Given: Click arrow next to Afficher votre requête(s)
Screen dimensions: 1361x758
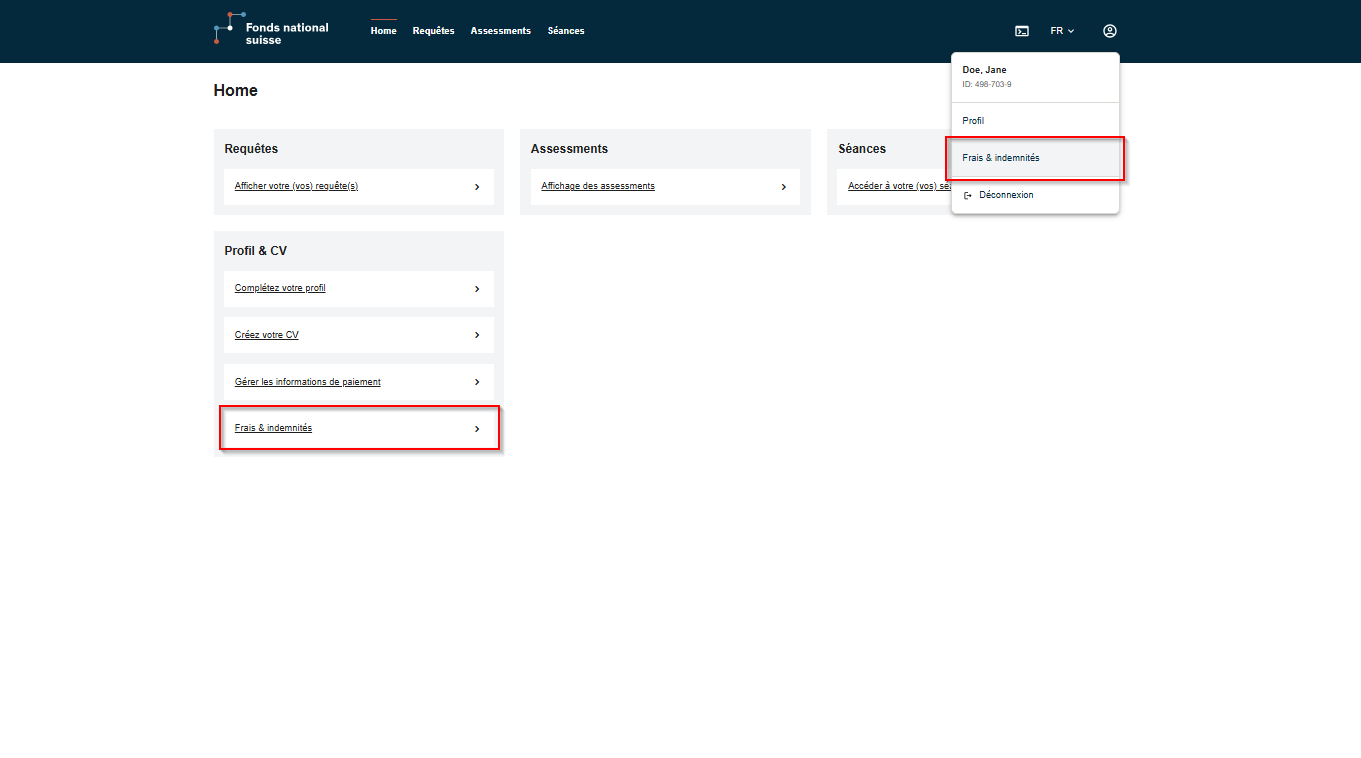Looking at the screenshot, I should (x=477, y=187).
